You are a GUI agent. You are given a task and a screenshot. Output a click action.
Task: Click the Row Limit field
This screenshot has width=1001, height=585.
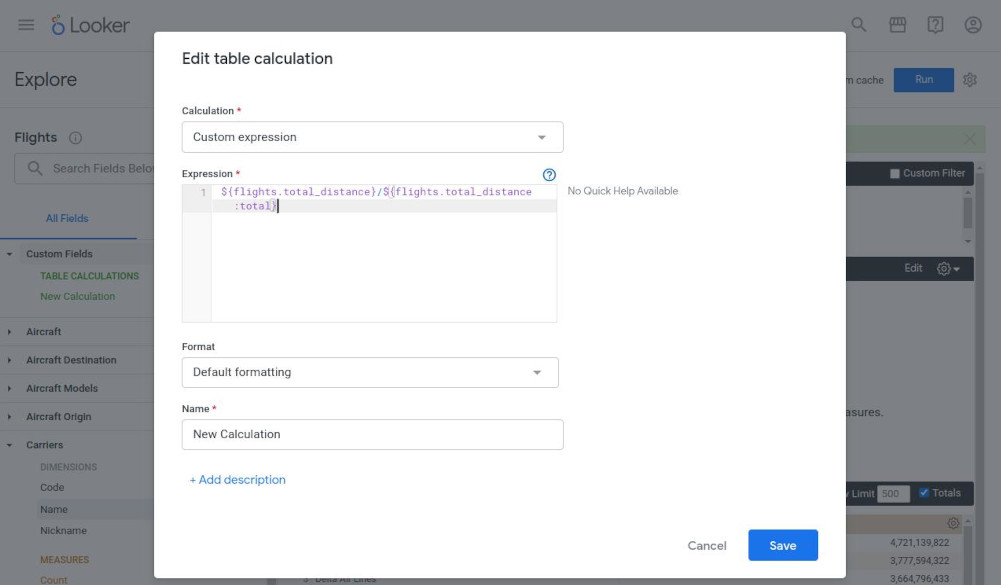893,493
